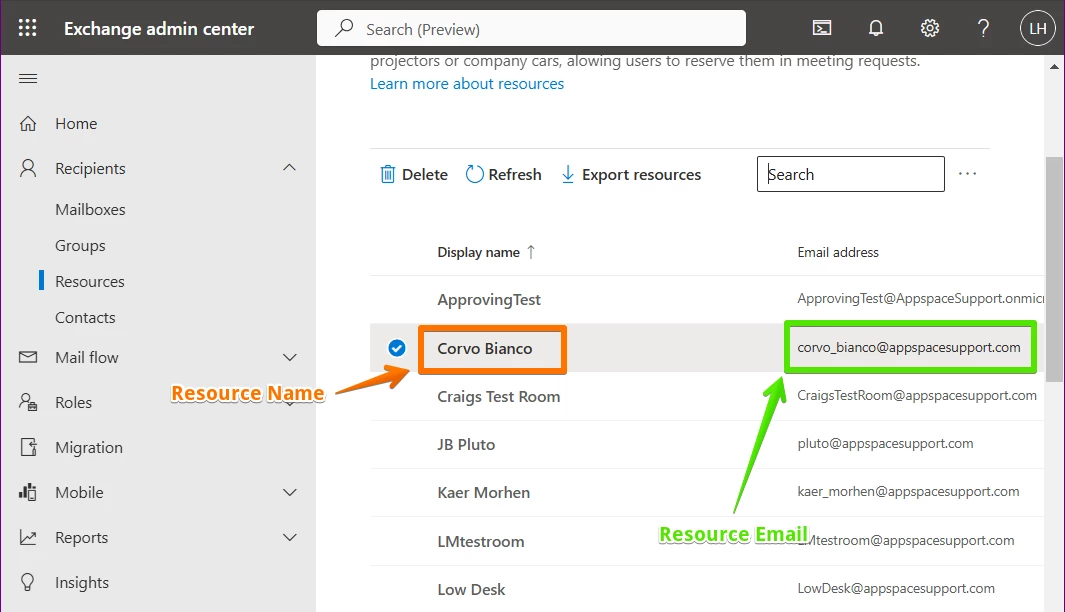Click the corvo_bianco@appspacesupport.com email

point(909,347)
